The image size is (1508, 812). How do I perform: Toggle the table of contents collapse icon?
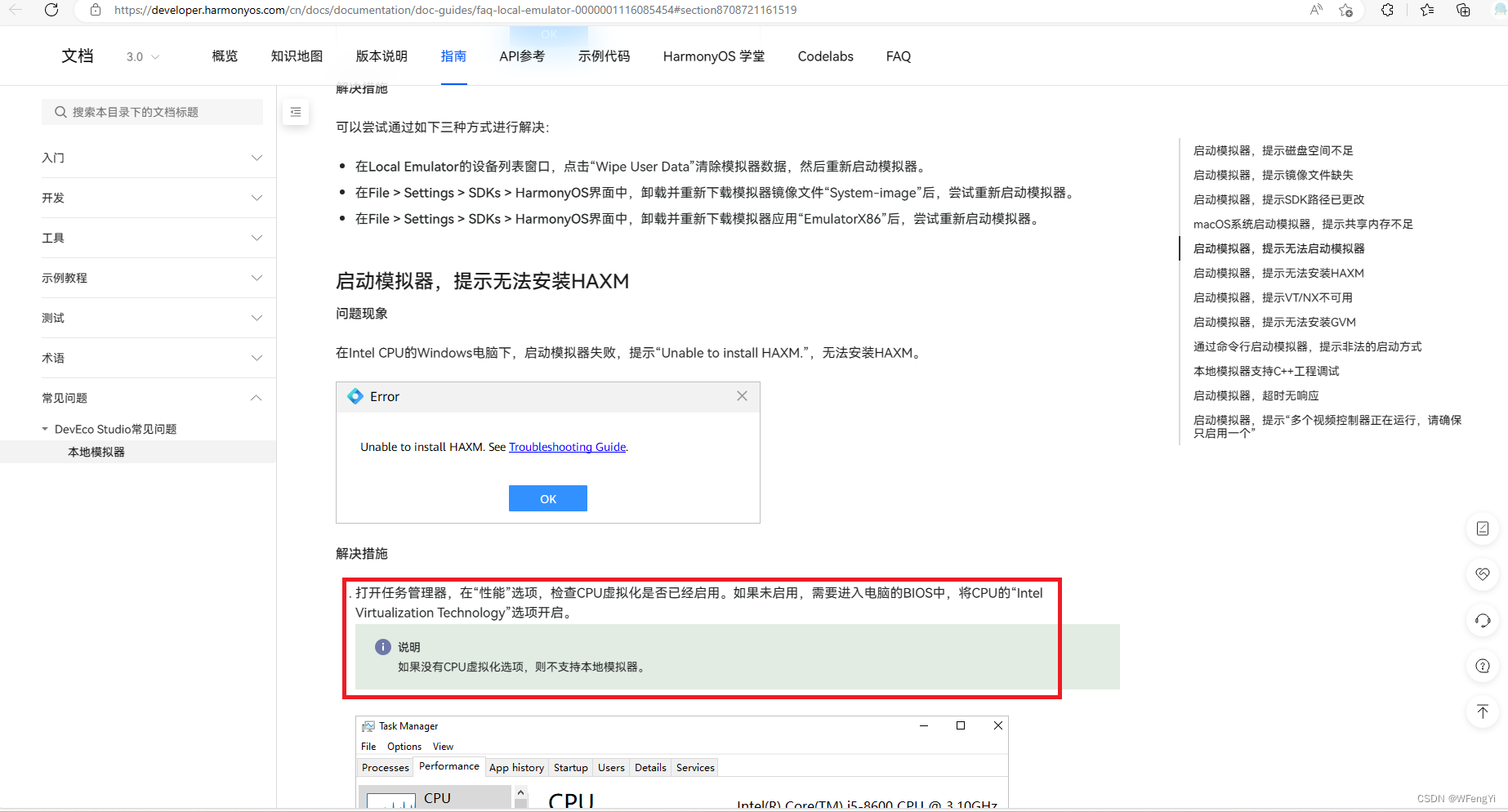click(296, 112)
